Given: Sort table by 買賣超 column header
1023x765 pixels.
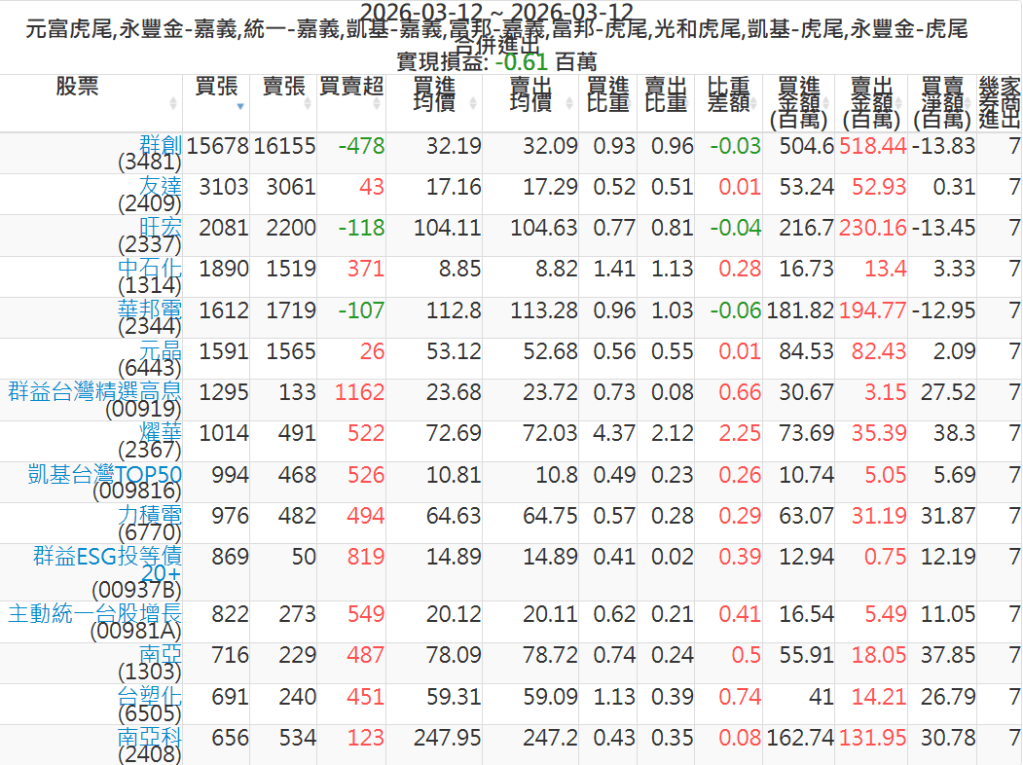Looking at the screenshot, I should (x=351, y=87).
